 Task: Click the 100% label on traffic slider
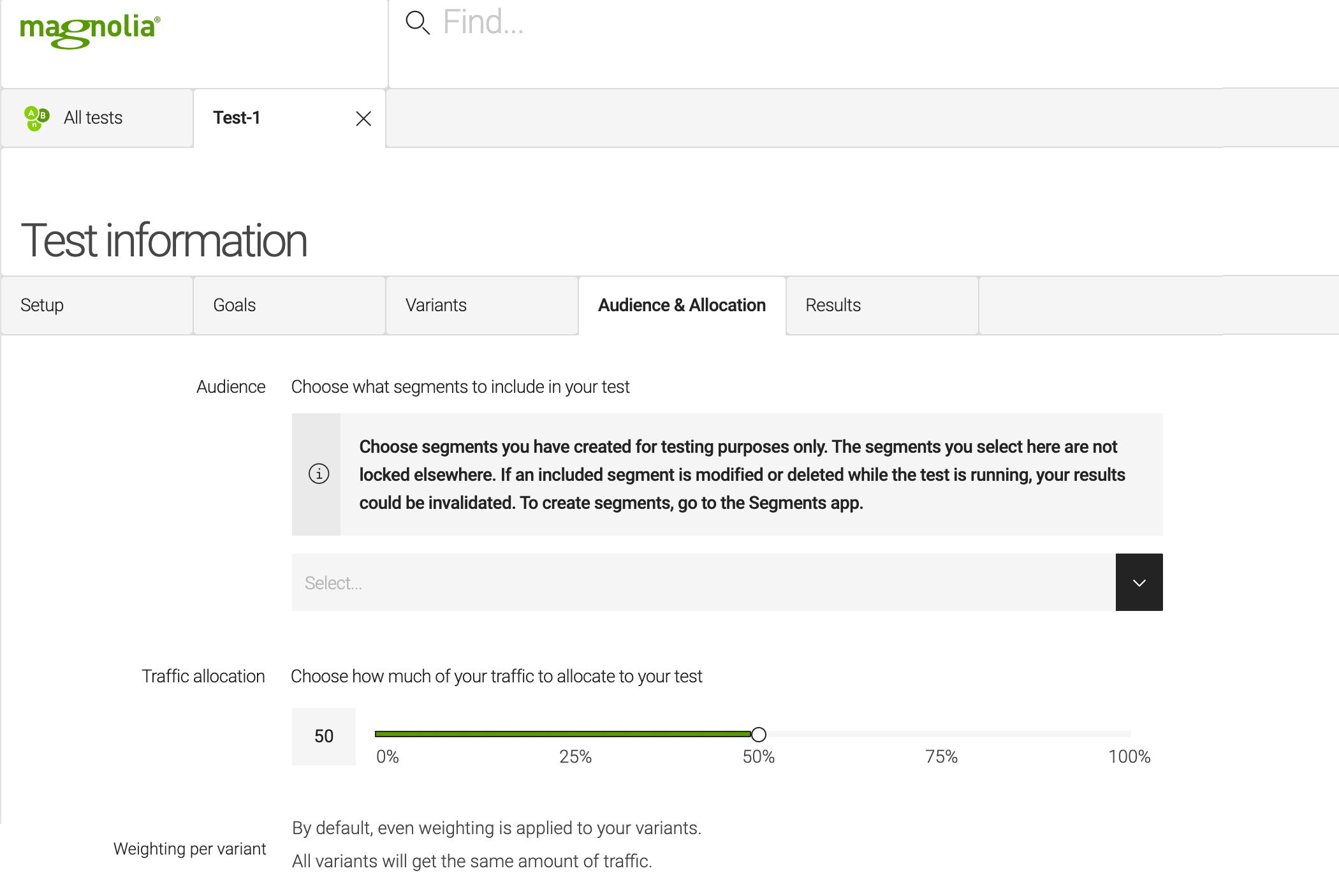1129,757
